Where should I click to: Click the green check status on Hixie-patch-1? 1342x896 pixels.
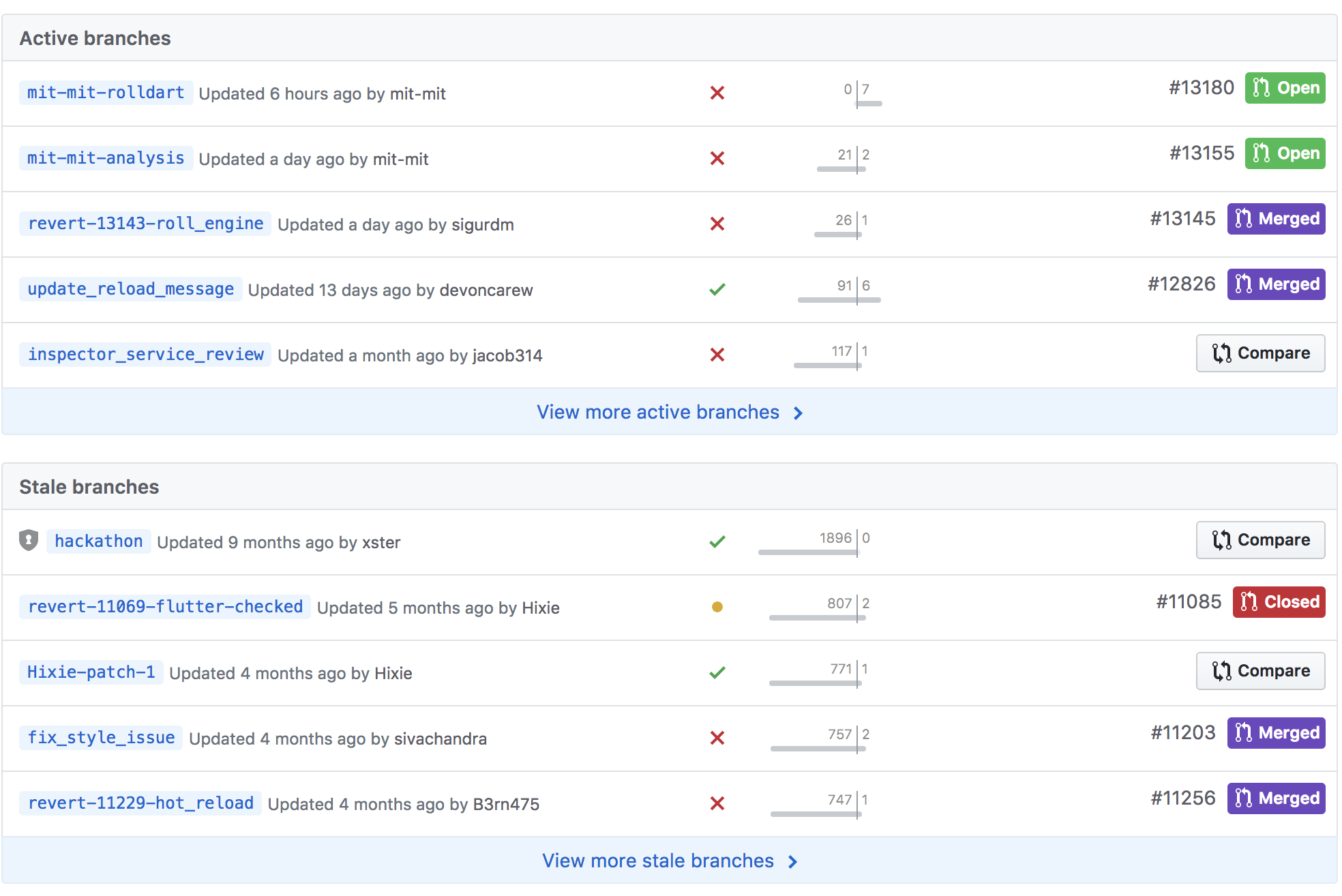717,672
